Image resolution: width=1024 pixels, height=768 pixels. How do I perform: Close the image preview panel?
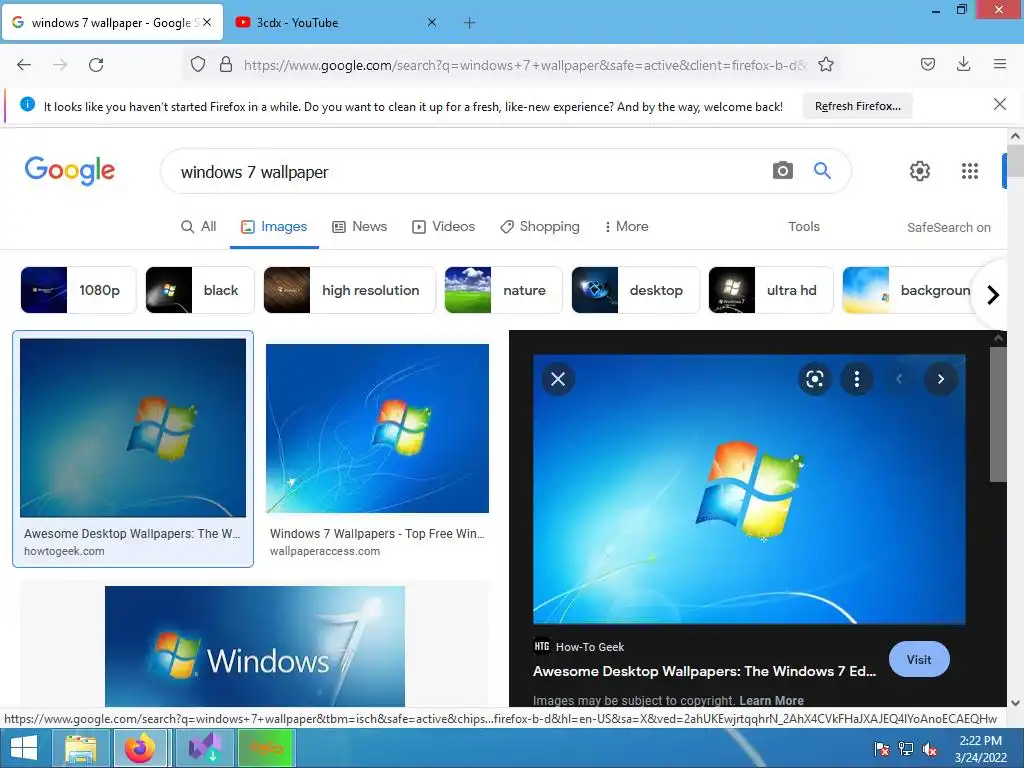coord(558,379)
